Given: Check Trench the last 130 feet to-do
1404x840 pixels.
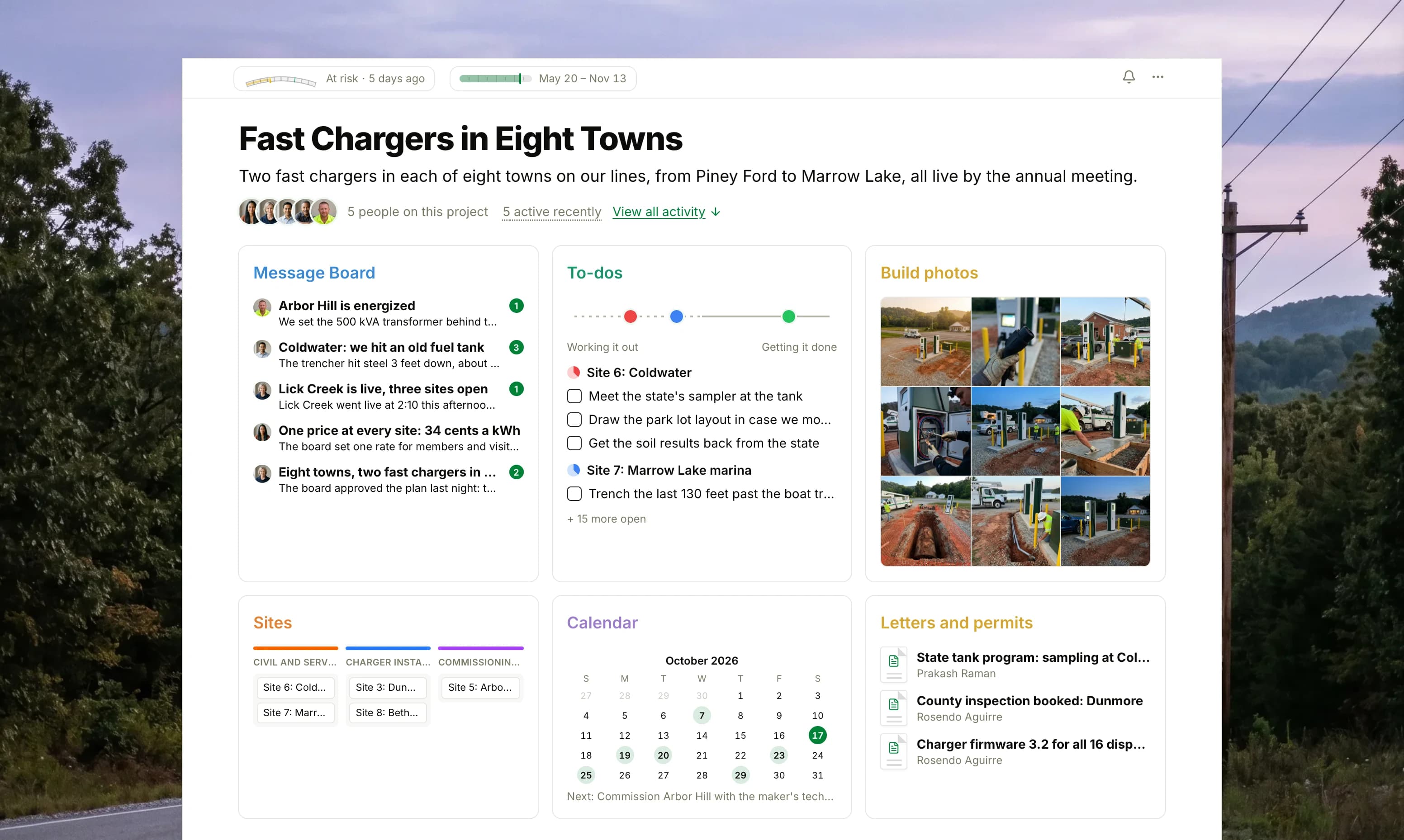Looking at the screenshot, I should [x=574, y=494].
